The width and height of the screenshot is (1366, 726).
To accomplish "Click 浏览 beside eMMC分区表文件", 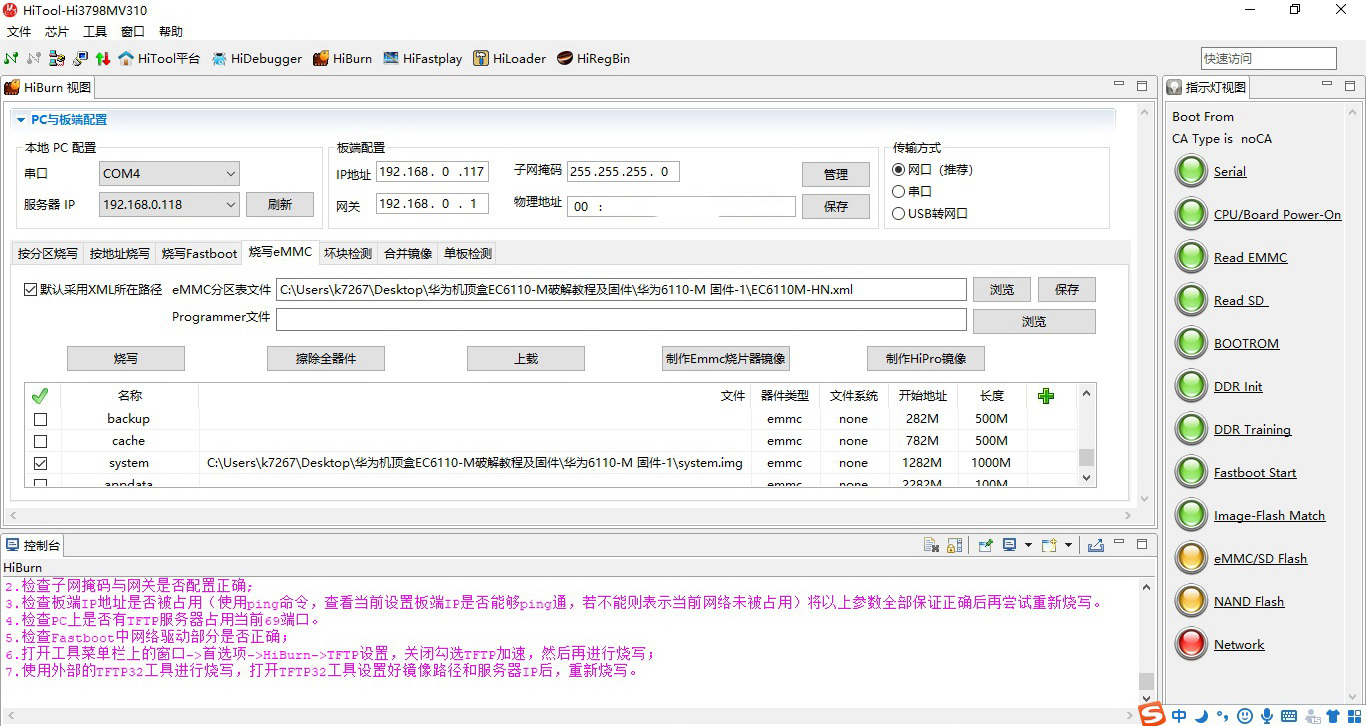I will pos(1002,290).
